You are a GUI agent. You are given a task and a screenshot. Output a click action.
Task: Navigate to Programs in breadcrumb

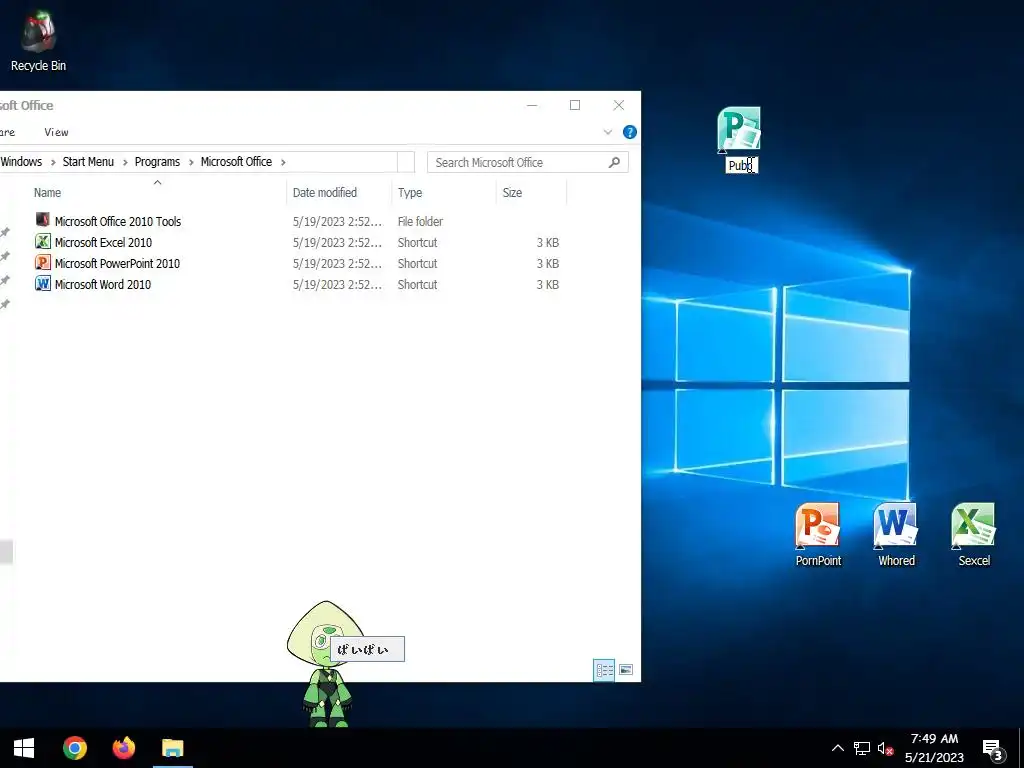coord(157,162)
